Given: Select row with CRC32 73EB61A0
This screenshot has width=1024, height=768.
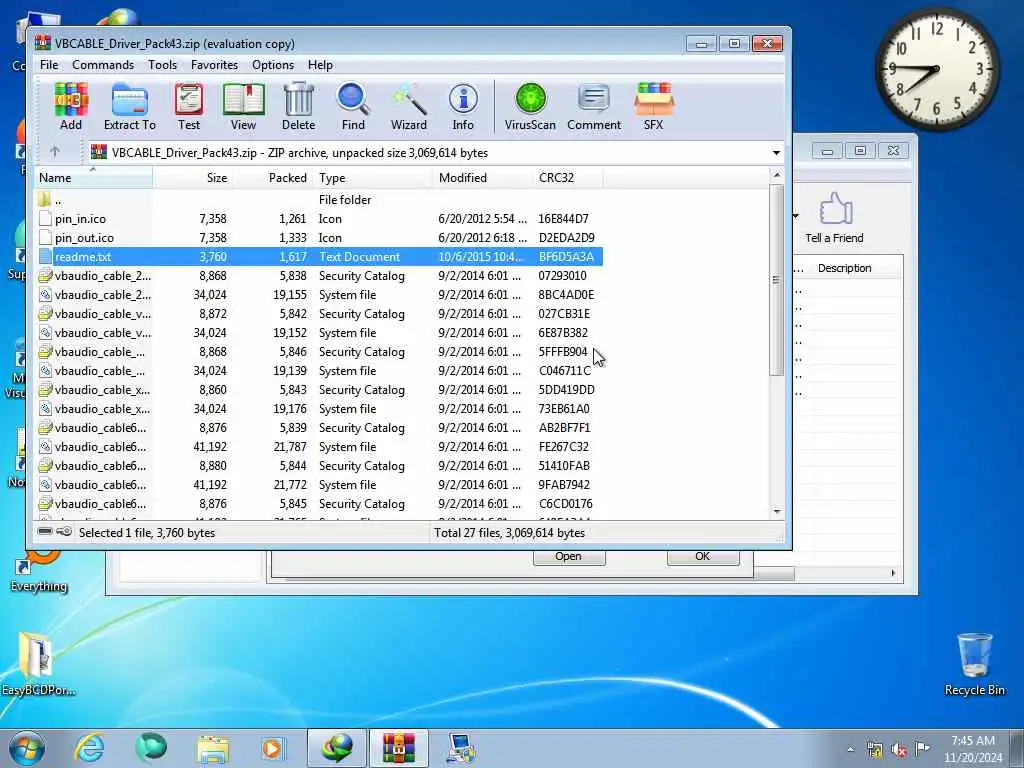Looking at the screenshot, I should click(319, 409).
